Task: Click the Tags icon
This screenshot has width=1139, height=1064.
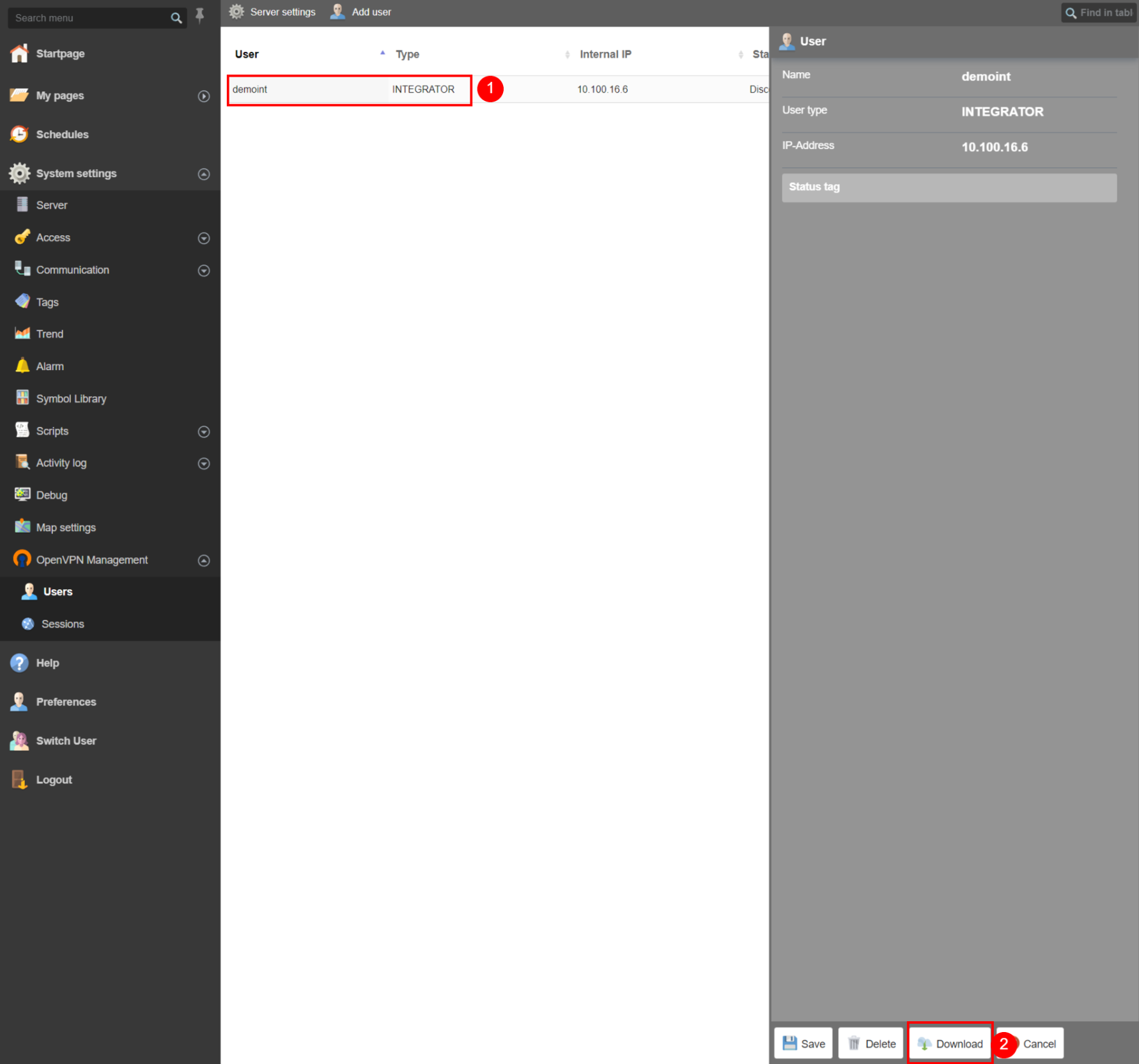Action: click(x=22, y=302)
